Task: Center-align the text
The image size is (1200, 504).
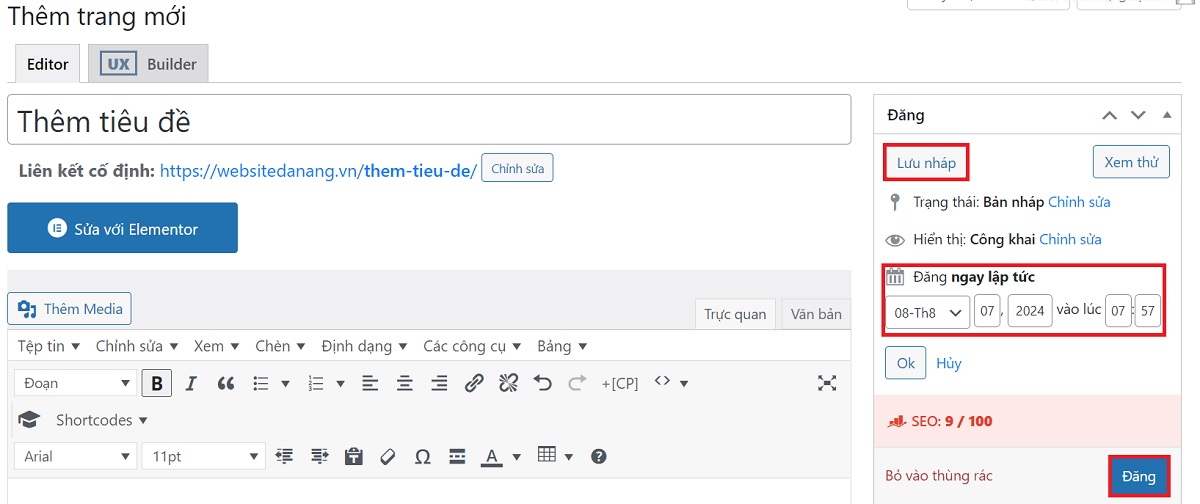Action: point(405,383)
